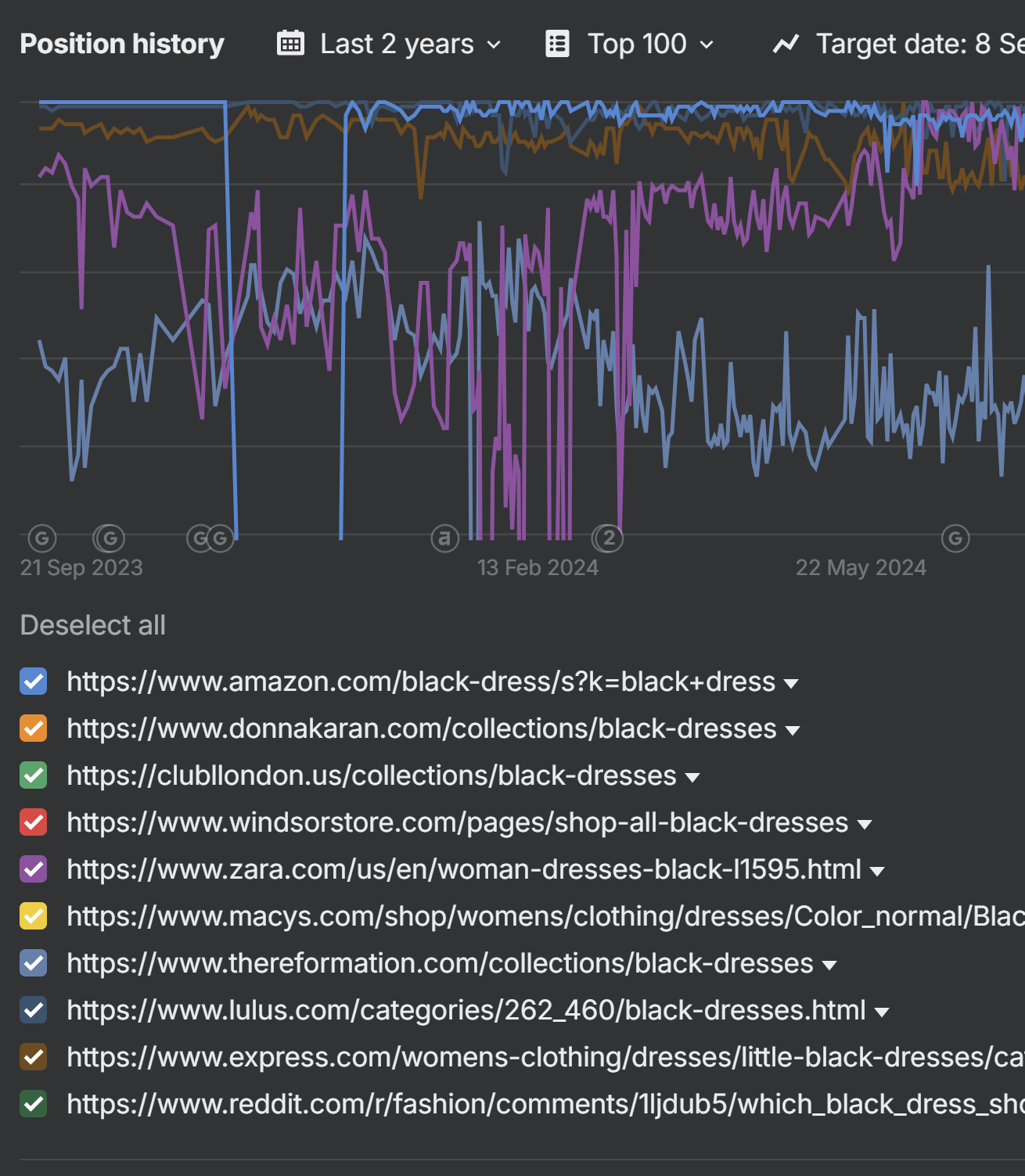Toggle the zara.com URL purple checkbox
1025x1176 pixels.
34,869
